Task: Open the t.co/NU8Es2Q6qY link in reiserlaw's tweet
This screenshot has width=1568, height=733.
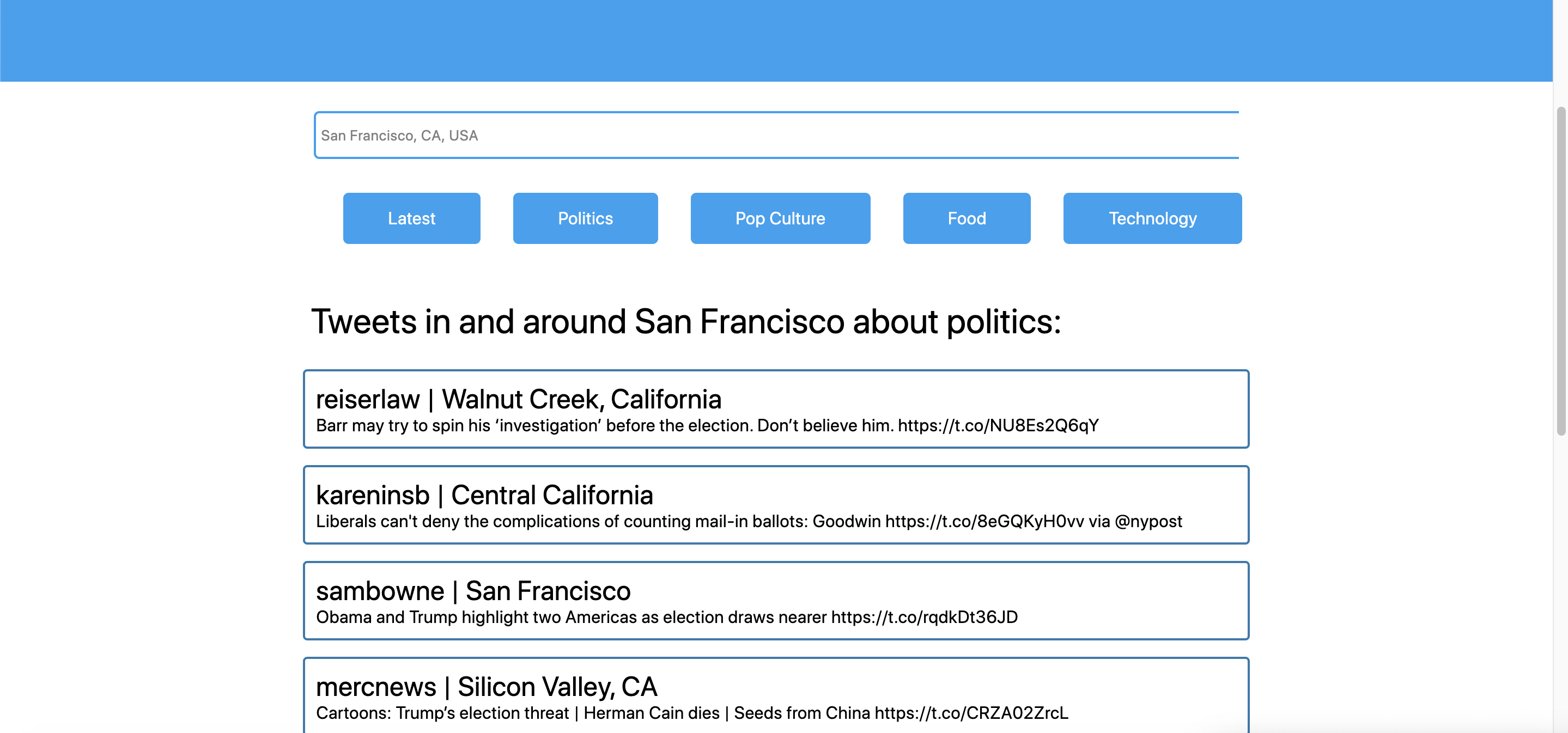Action: (x=998, y=426)
